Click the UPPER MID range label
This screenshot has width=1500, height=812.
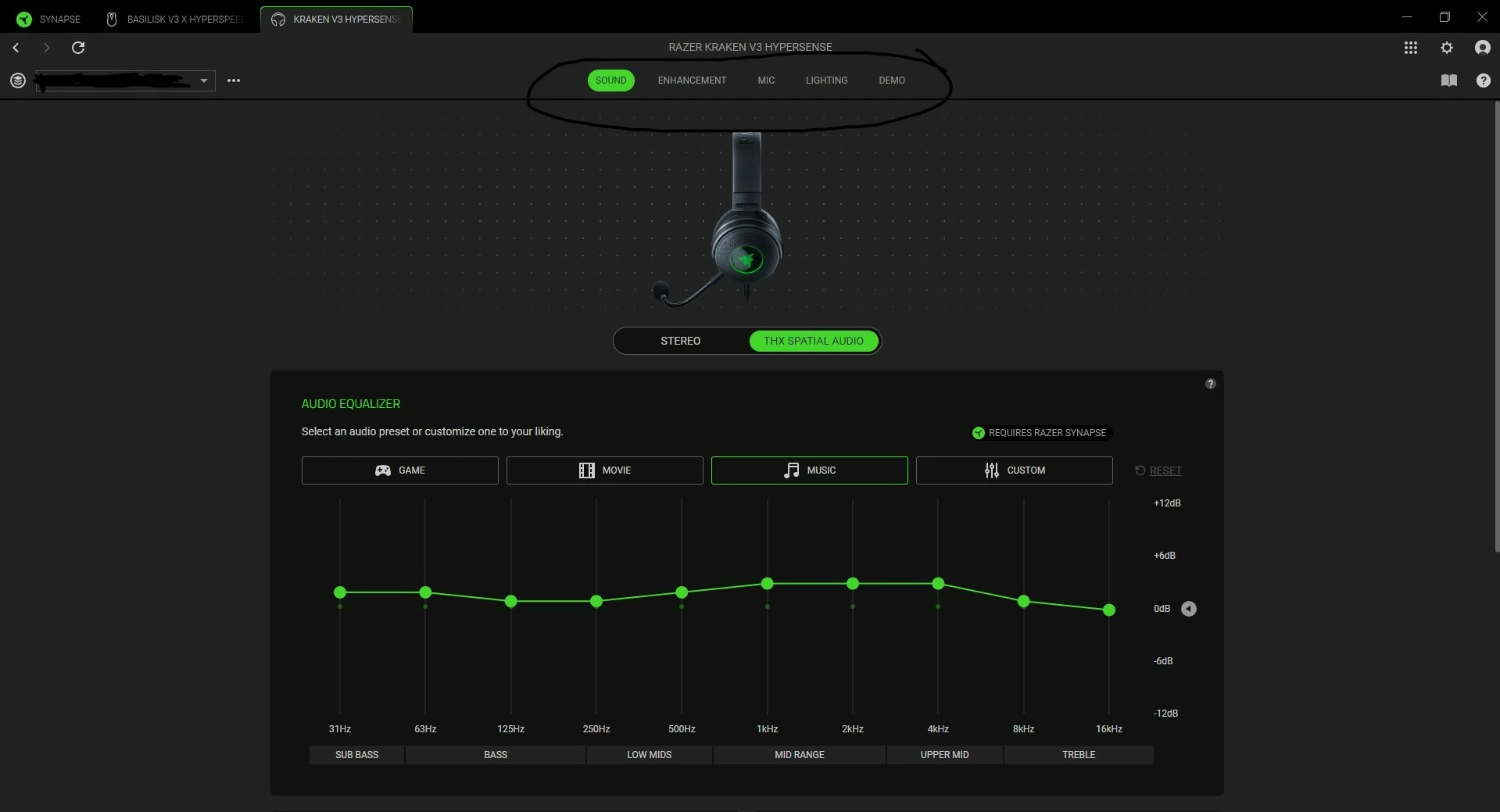[945, 755]
